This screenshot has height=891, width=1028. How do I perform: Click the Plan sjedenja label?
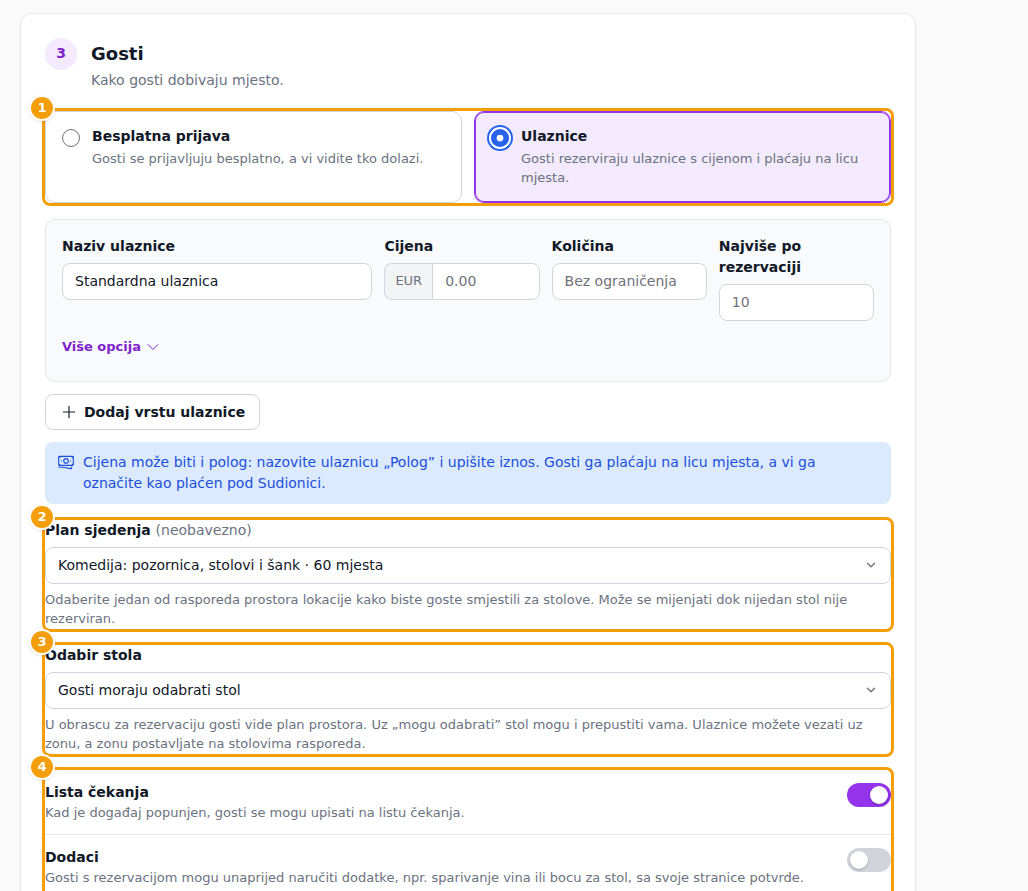point(98,530)
